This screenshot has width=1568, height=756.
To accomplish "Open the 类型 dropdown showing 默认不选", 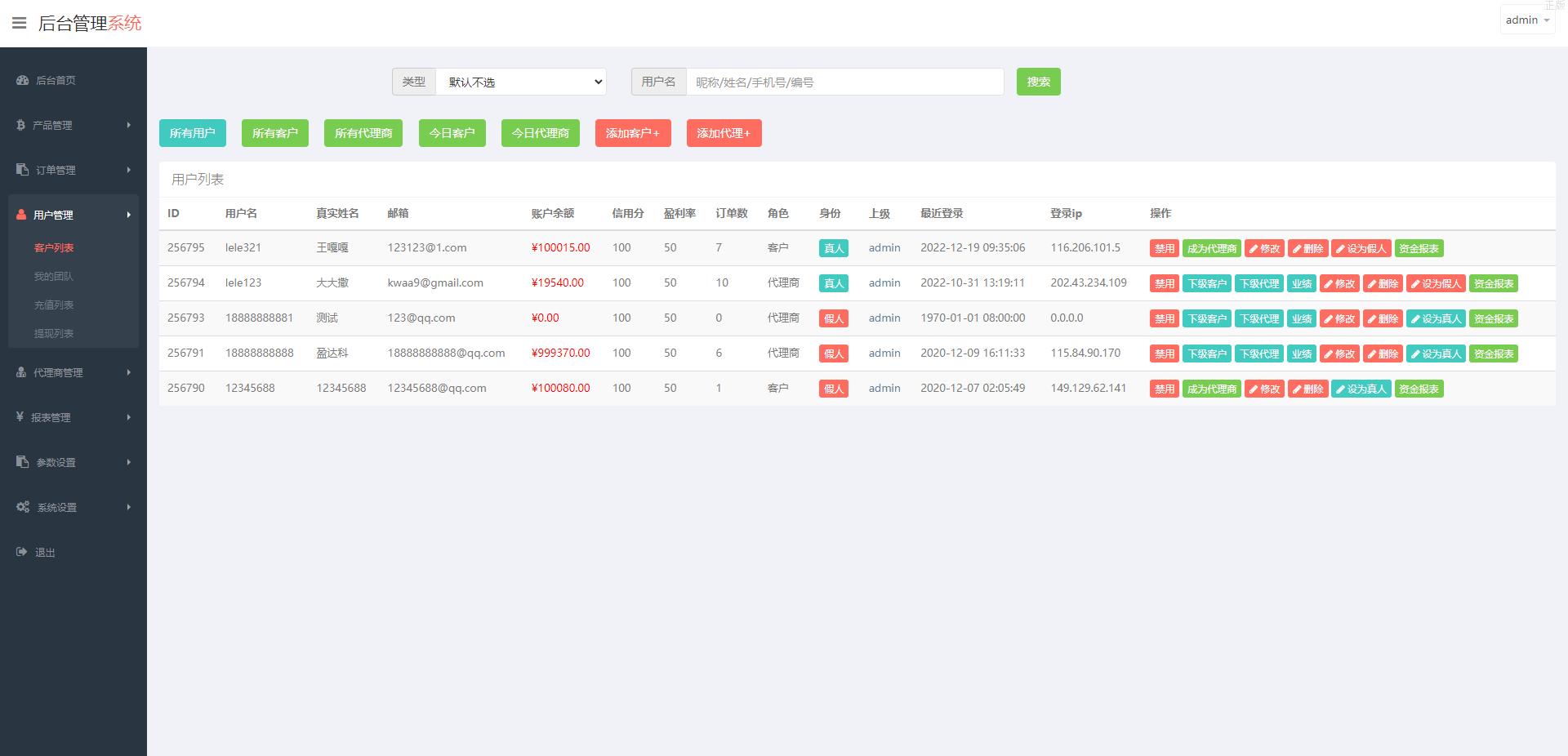I will (x=521, y=82).
